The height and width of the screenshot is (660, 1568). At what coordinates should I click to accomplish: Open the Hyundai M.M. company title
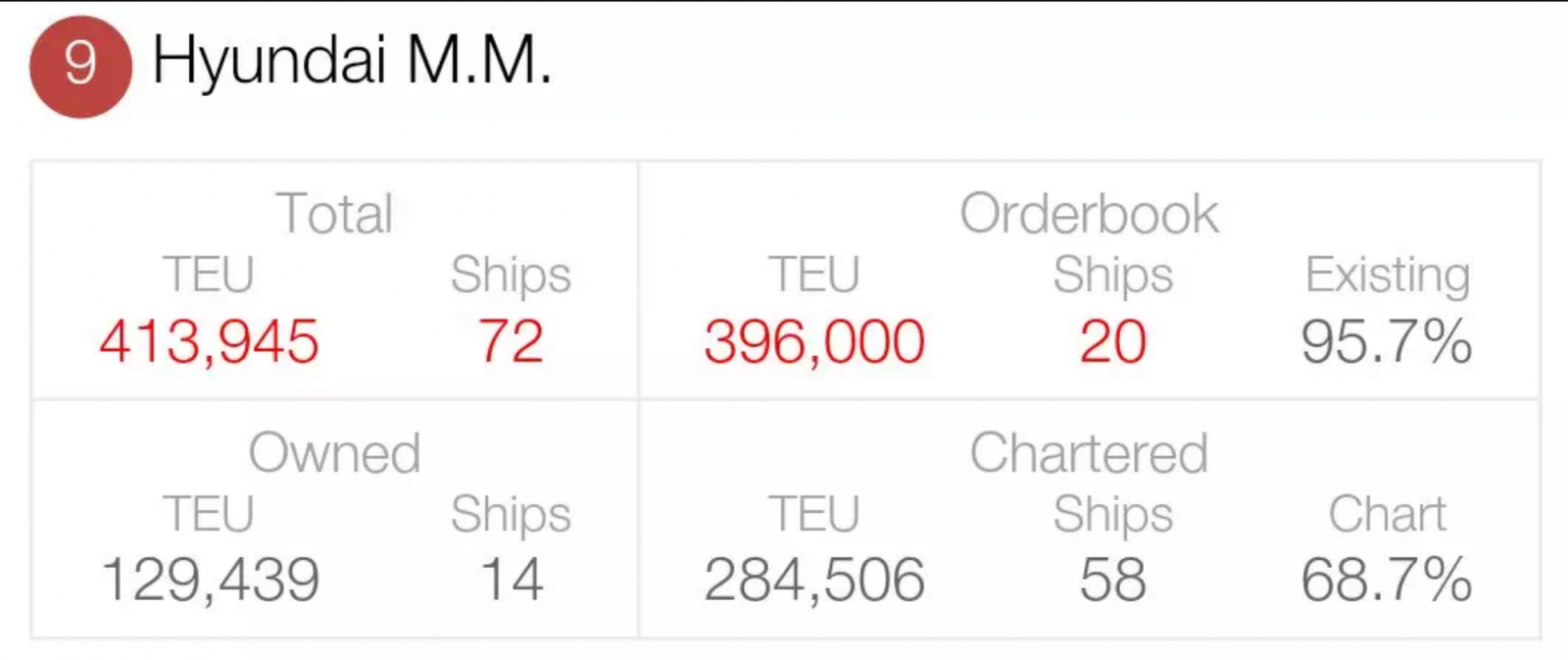click(352, 60)
